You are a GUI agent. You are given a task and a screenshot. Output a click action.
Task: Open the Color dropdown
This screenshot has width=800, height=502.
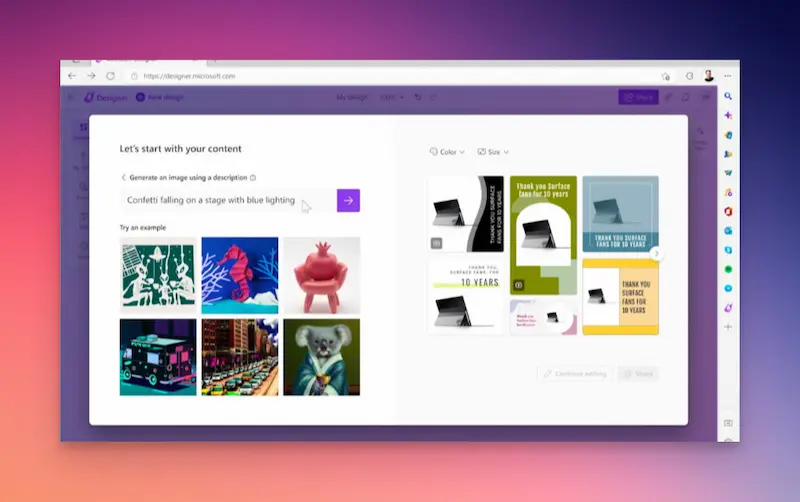point(447,152)
